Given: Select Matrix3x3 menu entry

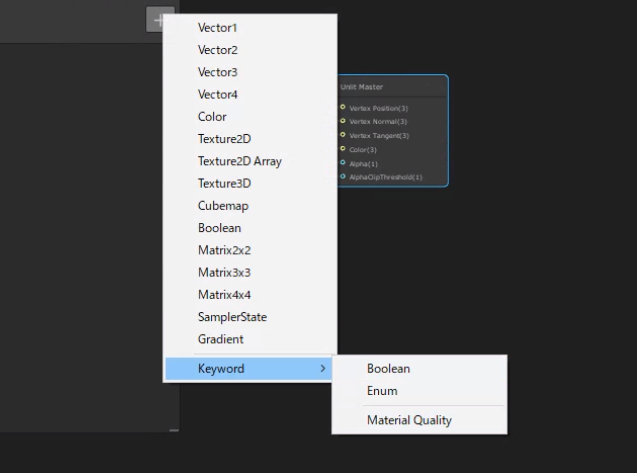Looking at the screenshot, I should (250, 273).
